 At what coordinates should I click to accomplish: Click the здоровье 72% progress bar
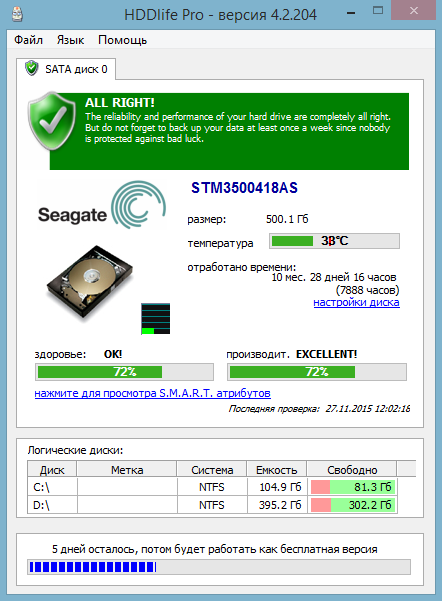click(x=125, y=372)
